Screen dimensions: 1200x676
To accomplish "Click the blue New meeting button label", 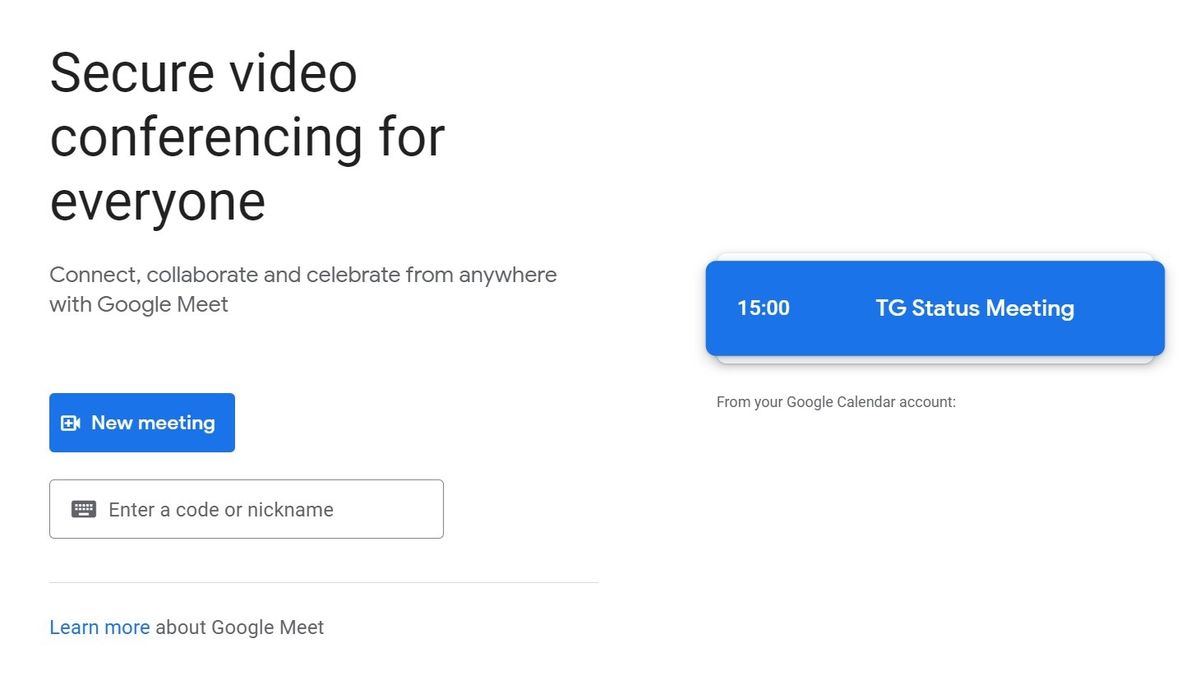I will click(154, 422).
